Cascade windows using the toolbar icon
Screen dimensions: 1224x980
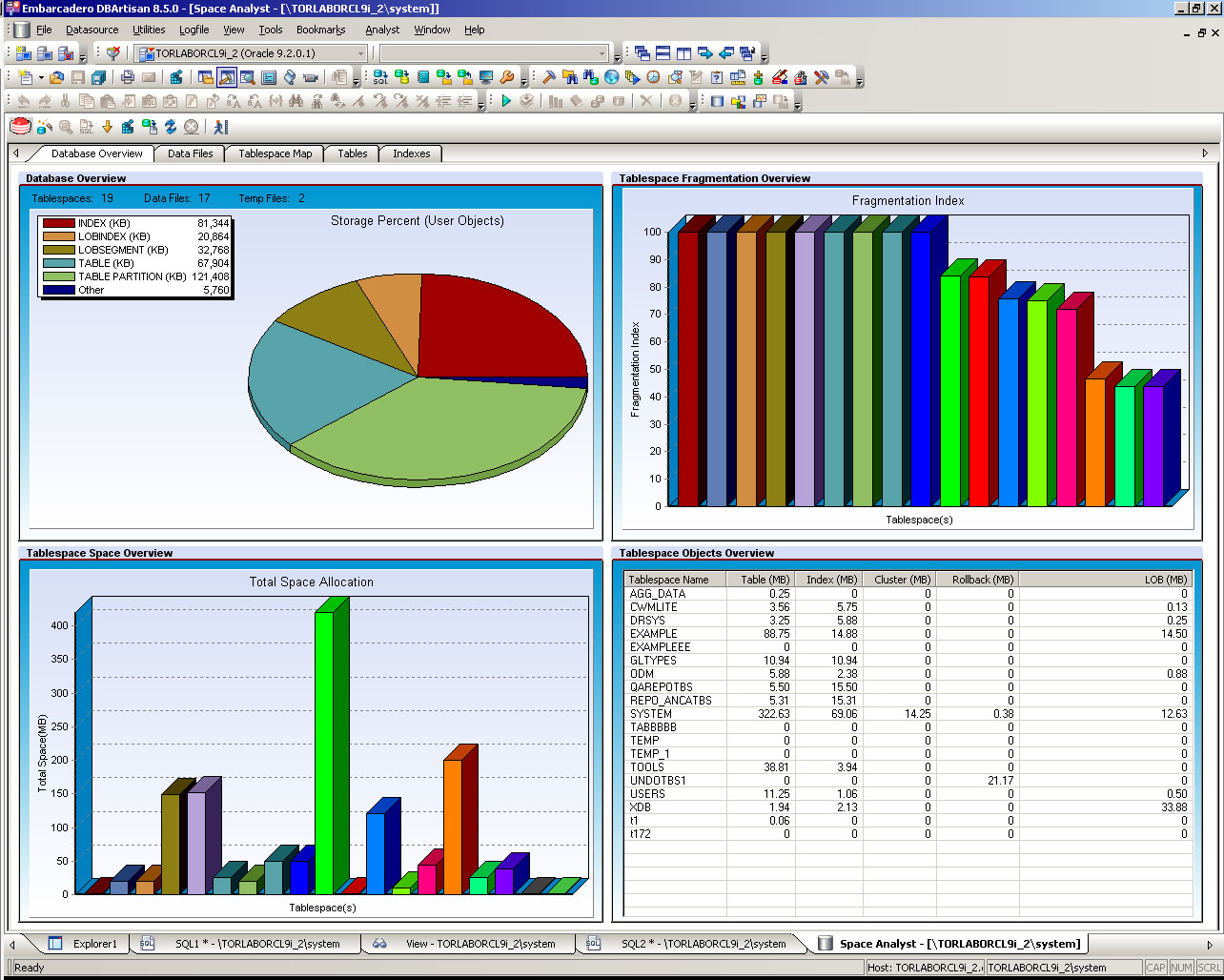coord(642,53)
